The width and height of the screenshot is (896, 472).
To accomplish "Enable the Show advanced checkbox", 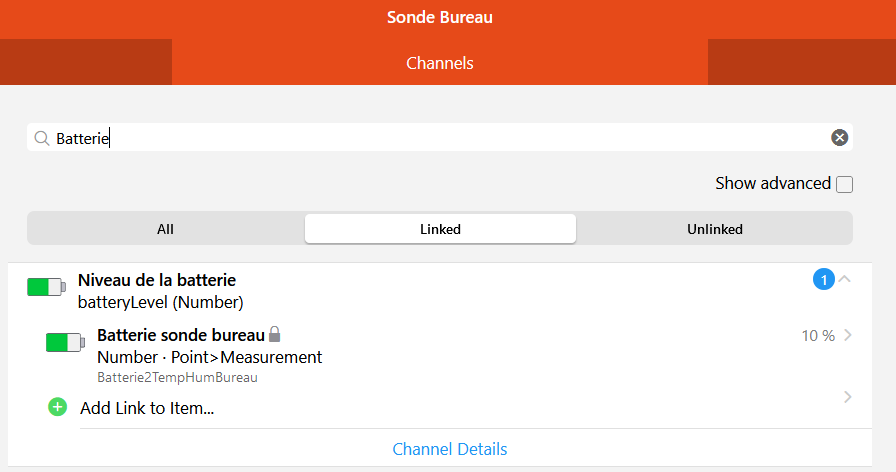I will pyautogui.click(x=844, y=185).
